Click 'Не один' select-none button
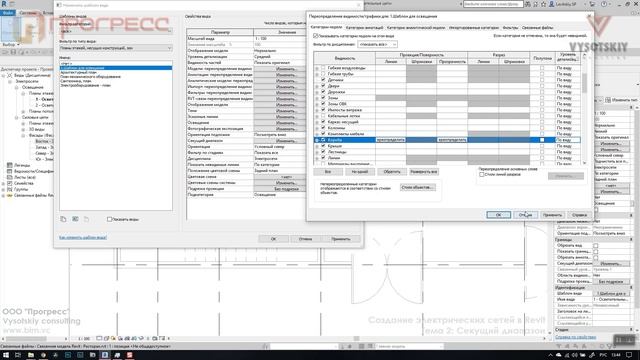This screenshot has height=360, width=640. pyautogui.click(x=360, y=172)
